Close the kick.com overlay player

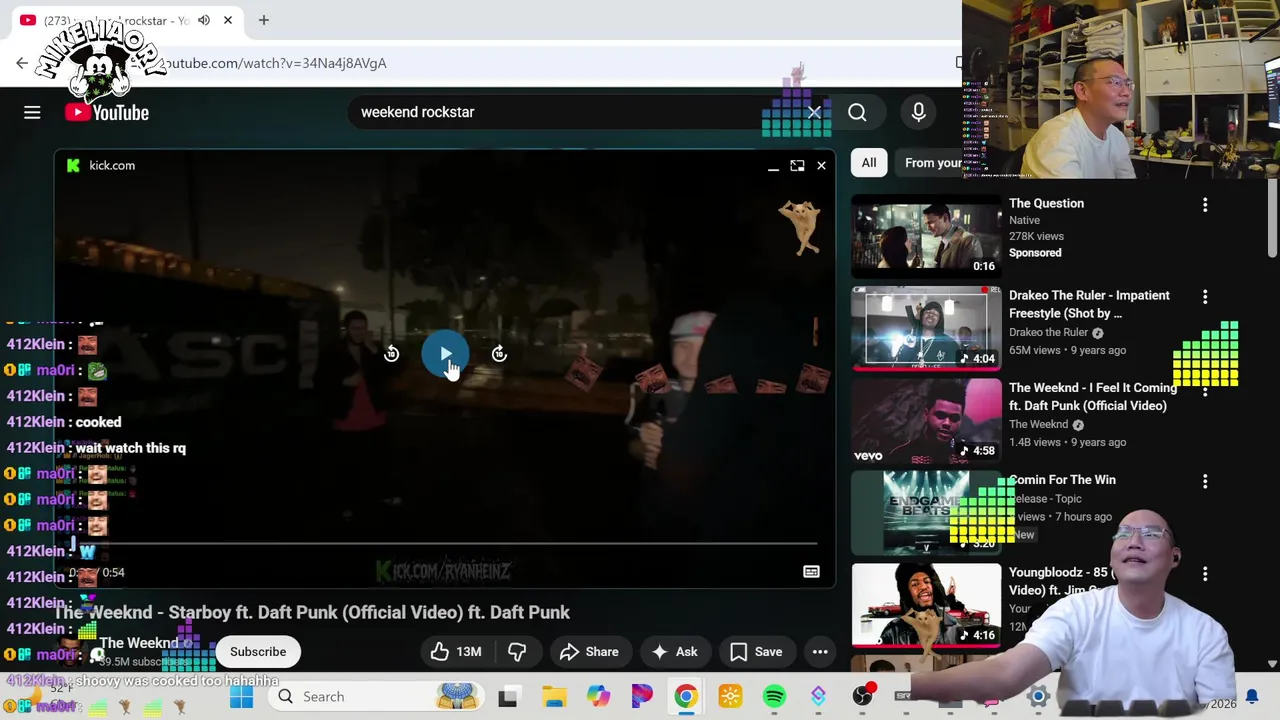point(821,166)
